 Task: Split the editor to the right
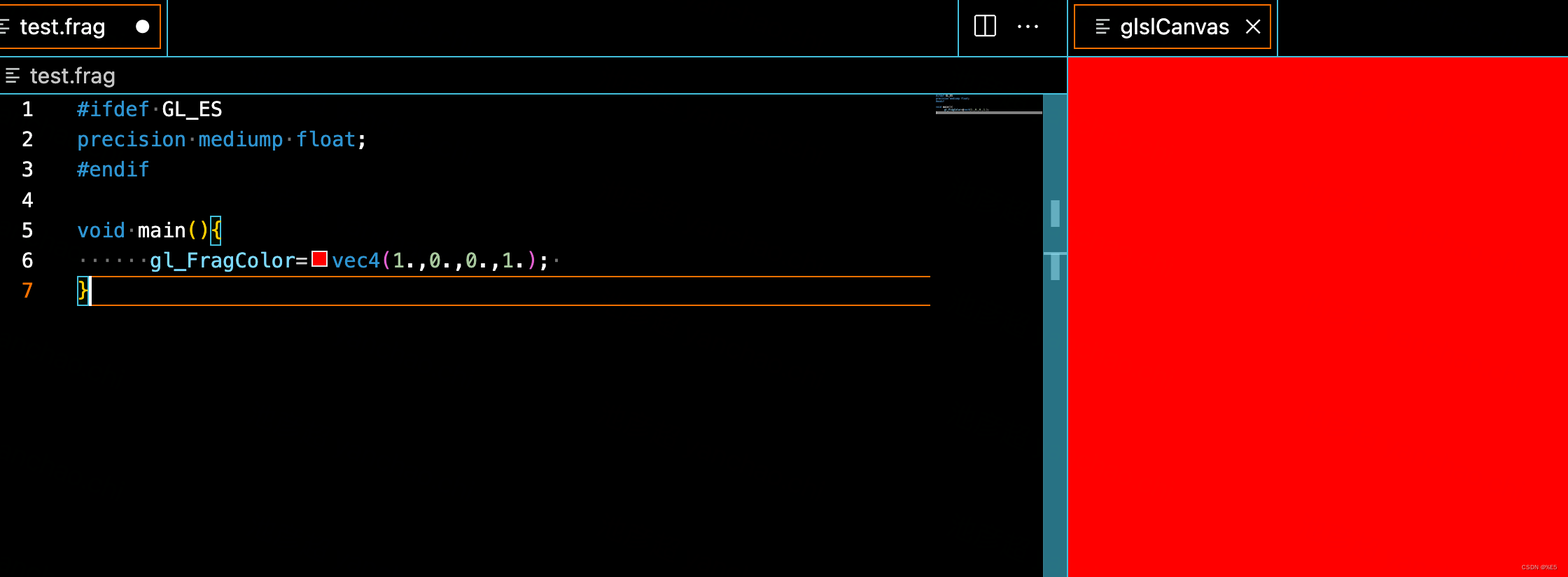[985, 27]
